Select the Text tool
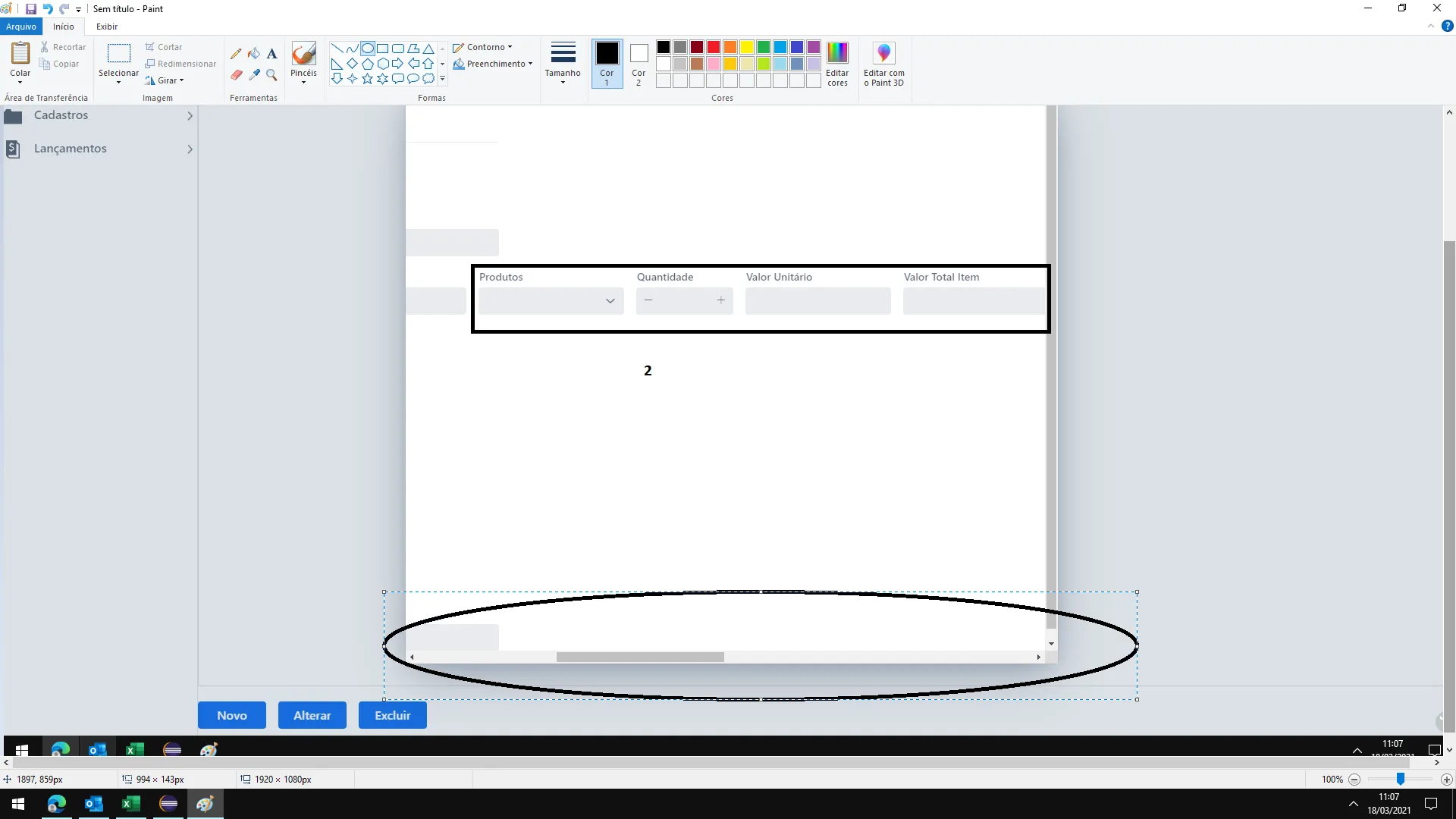This screenshot has width=1456, height=819. click(271, 54)
